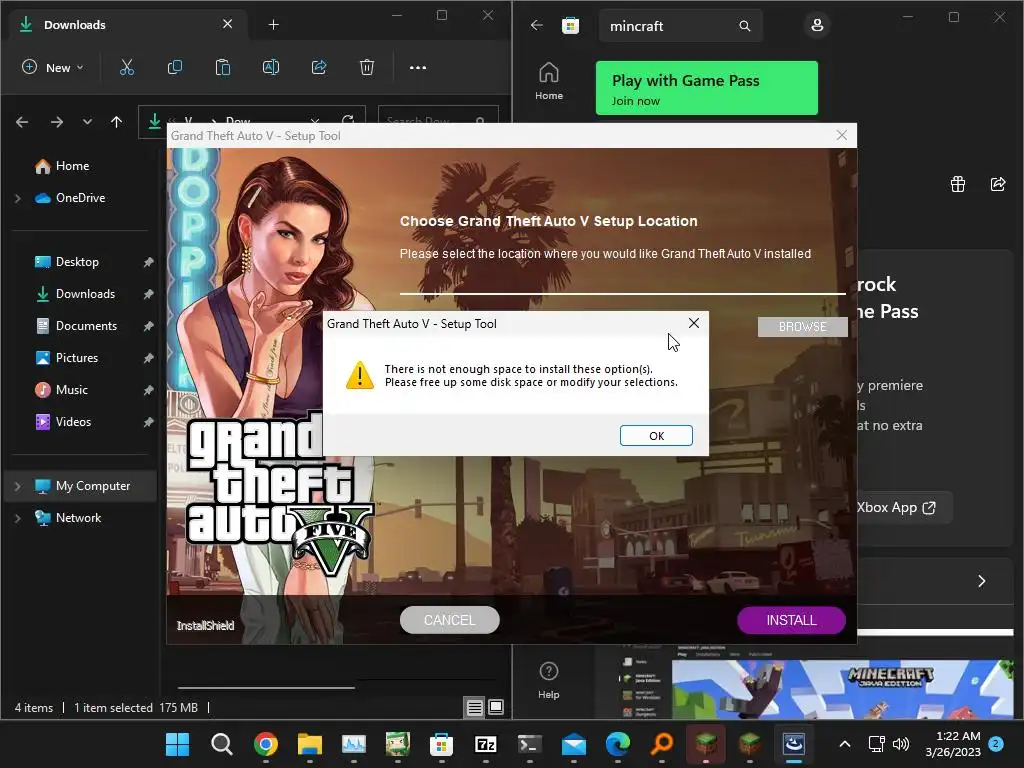Open the Store account profile icon
This screenshot has width=1024, height=768.
pos(816,25)
